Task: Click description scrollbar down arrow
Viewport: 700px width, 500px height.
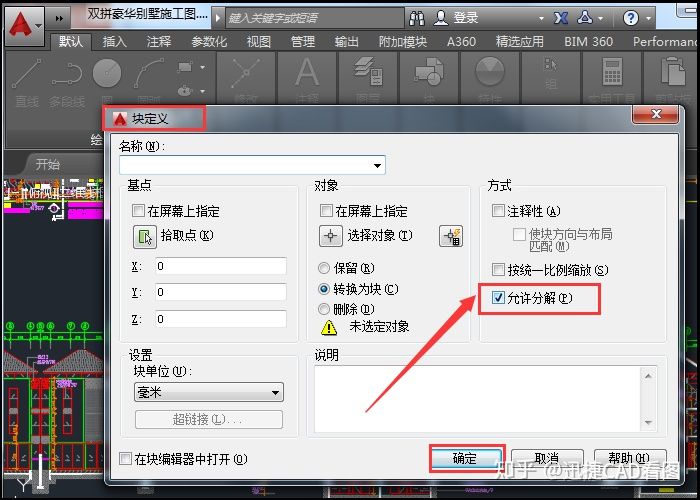Action: point(649,422)
